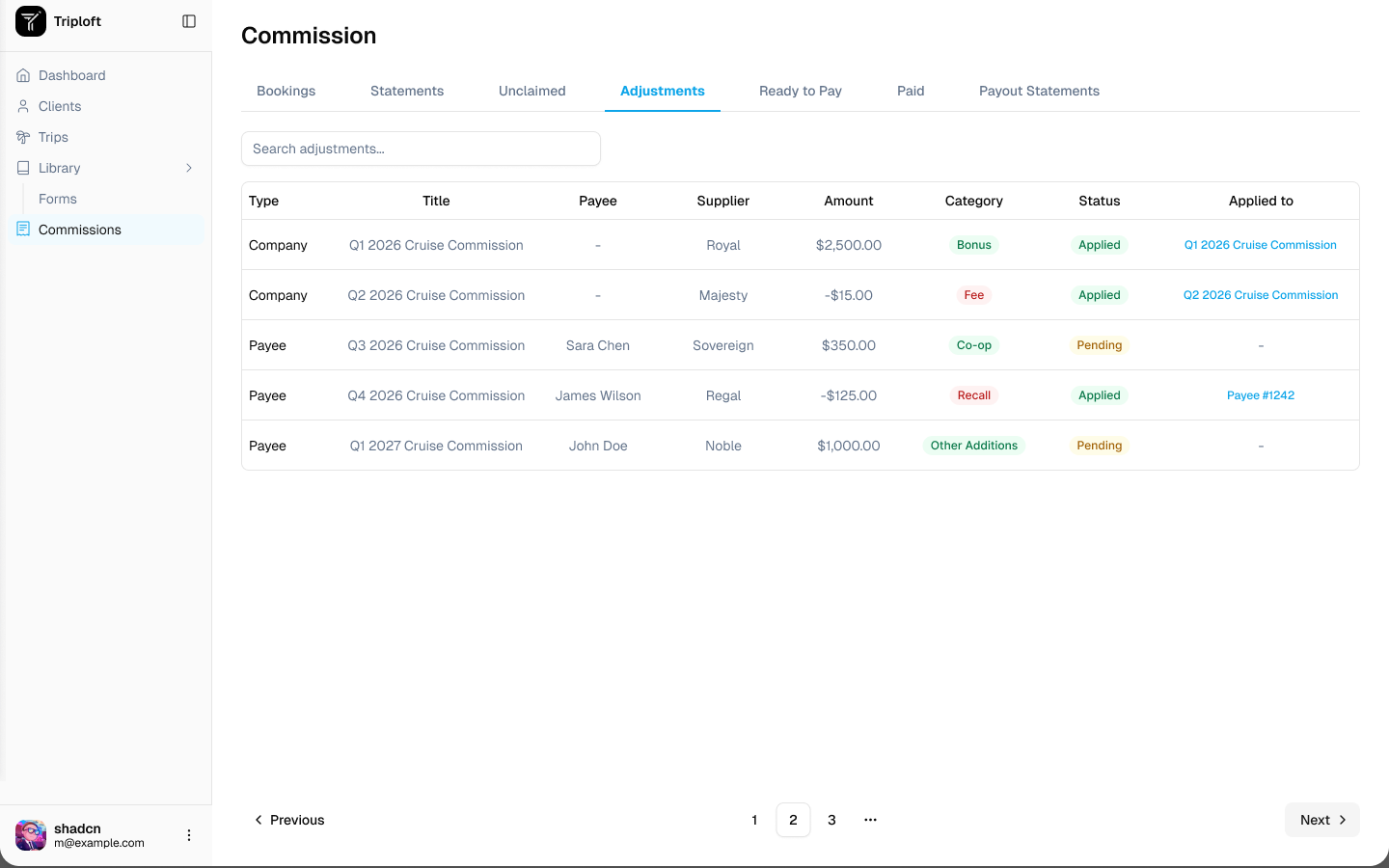Go to the Next page
This screenshot has width=1389, height=868.
(1322, 820)
